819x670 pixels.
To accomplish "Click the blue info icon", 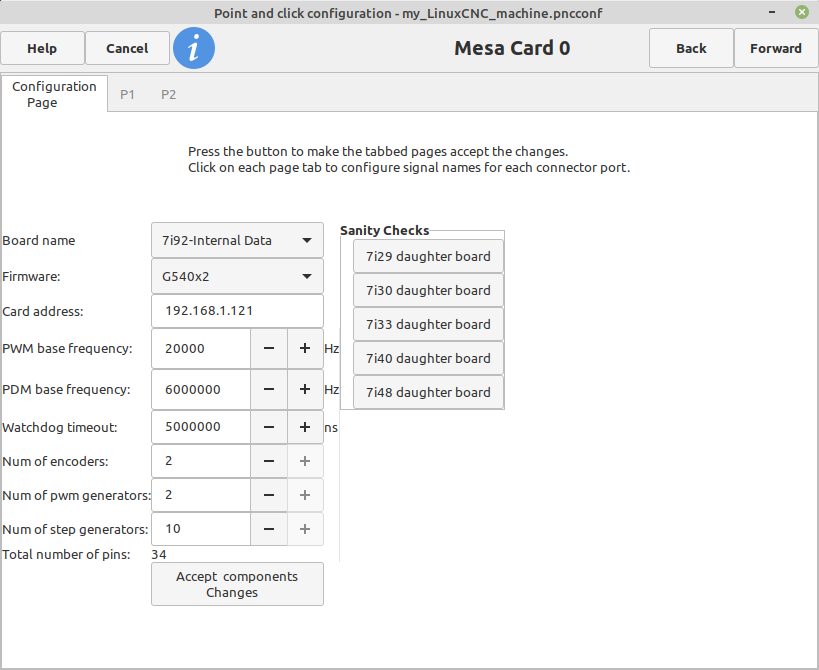I will pos(194,48).
